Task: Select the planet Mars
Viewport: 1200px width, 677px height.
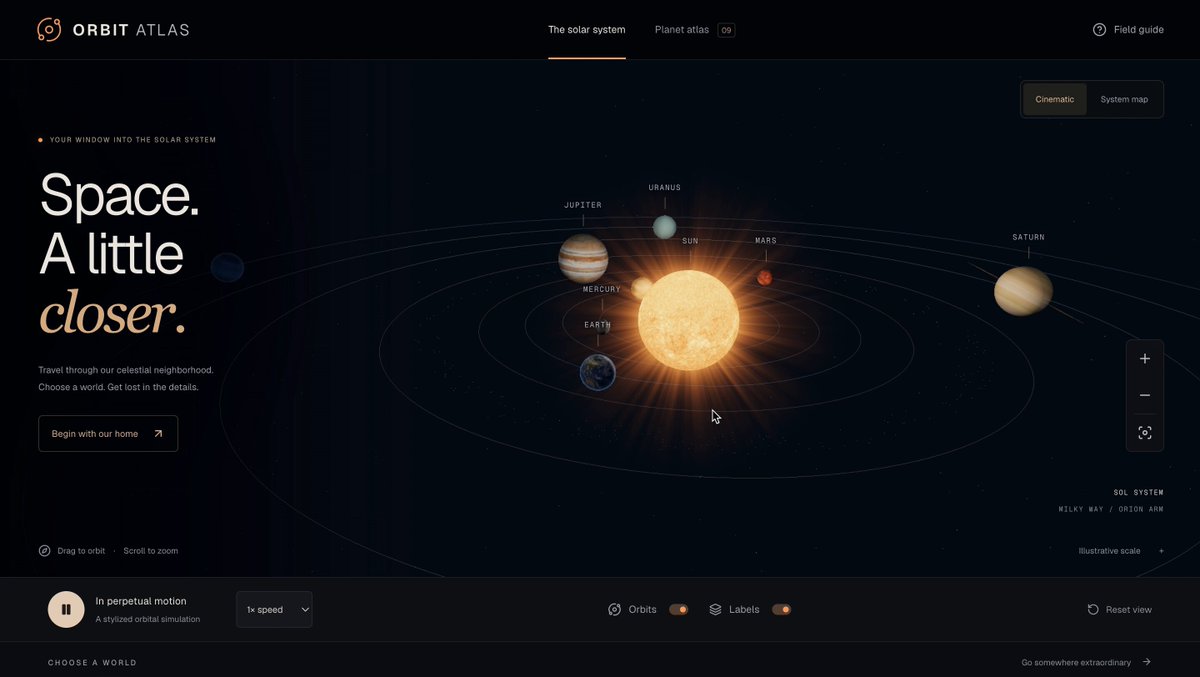Action: (x=764, y=278)
